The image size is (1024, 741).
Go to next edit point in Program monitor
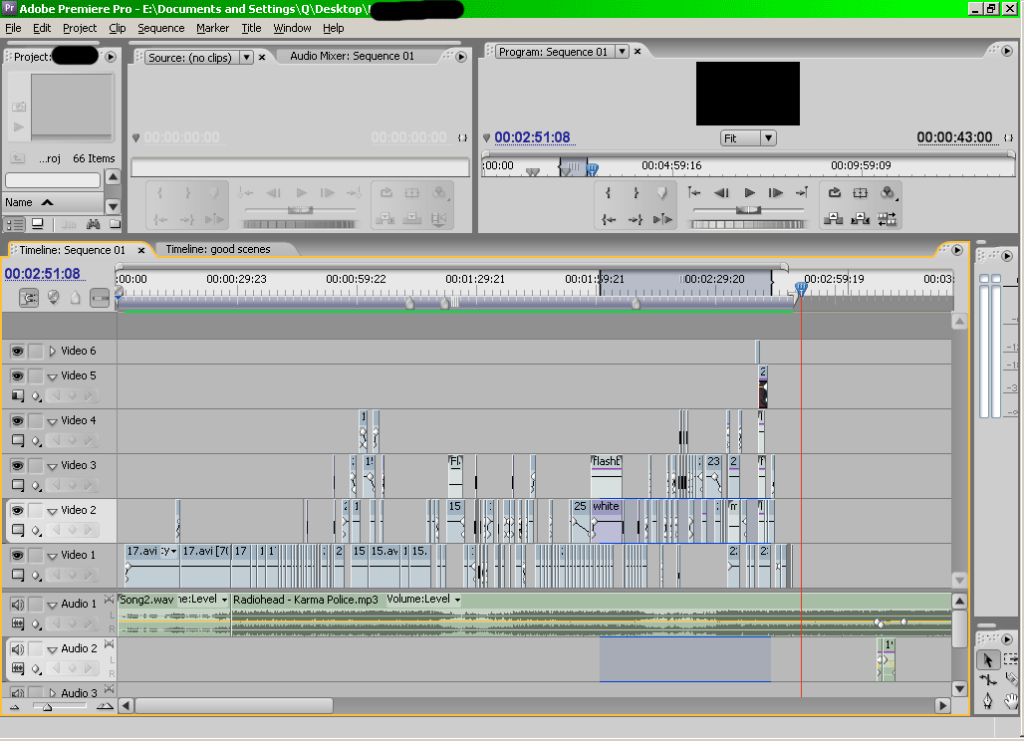802,193
